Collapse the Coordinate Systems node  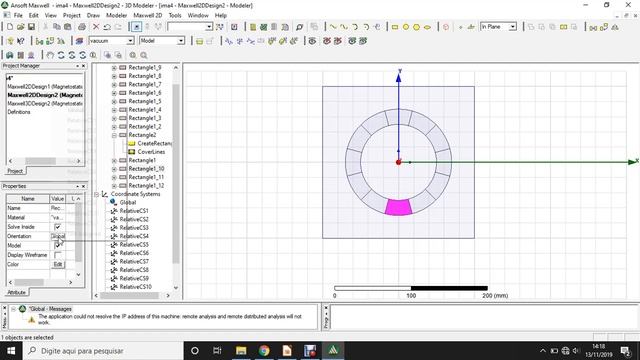point(97,194)
